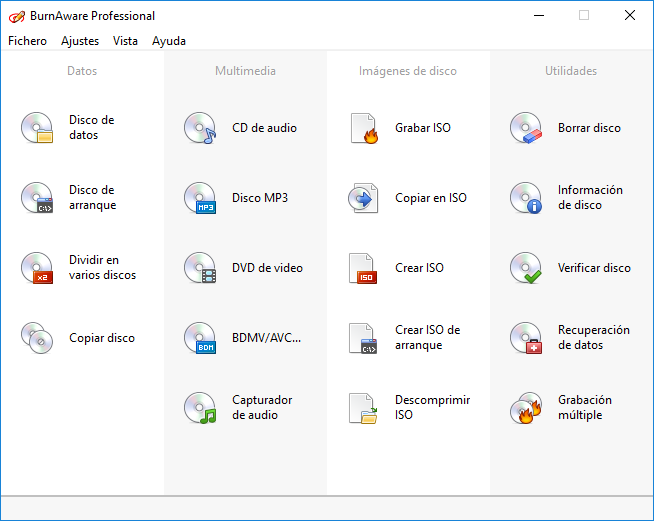Click the 'Descomprimir ISO' text
The width and height of the screenshot is (654, 521).
click(433, 408)
